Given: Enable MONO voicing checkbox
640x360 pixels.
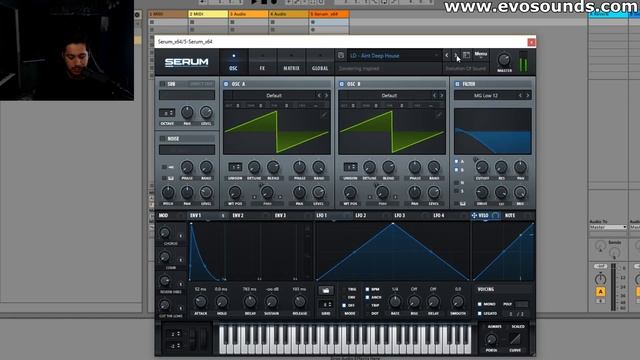Looking at the screenshot, I should 480,304.
